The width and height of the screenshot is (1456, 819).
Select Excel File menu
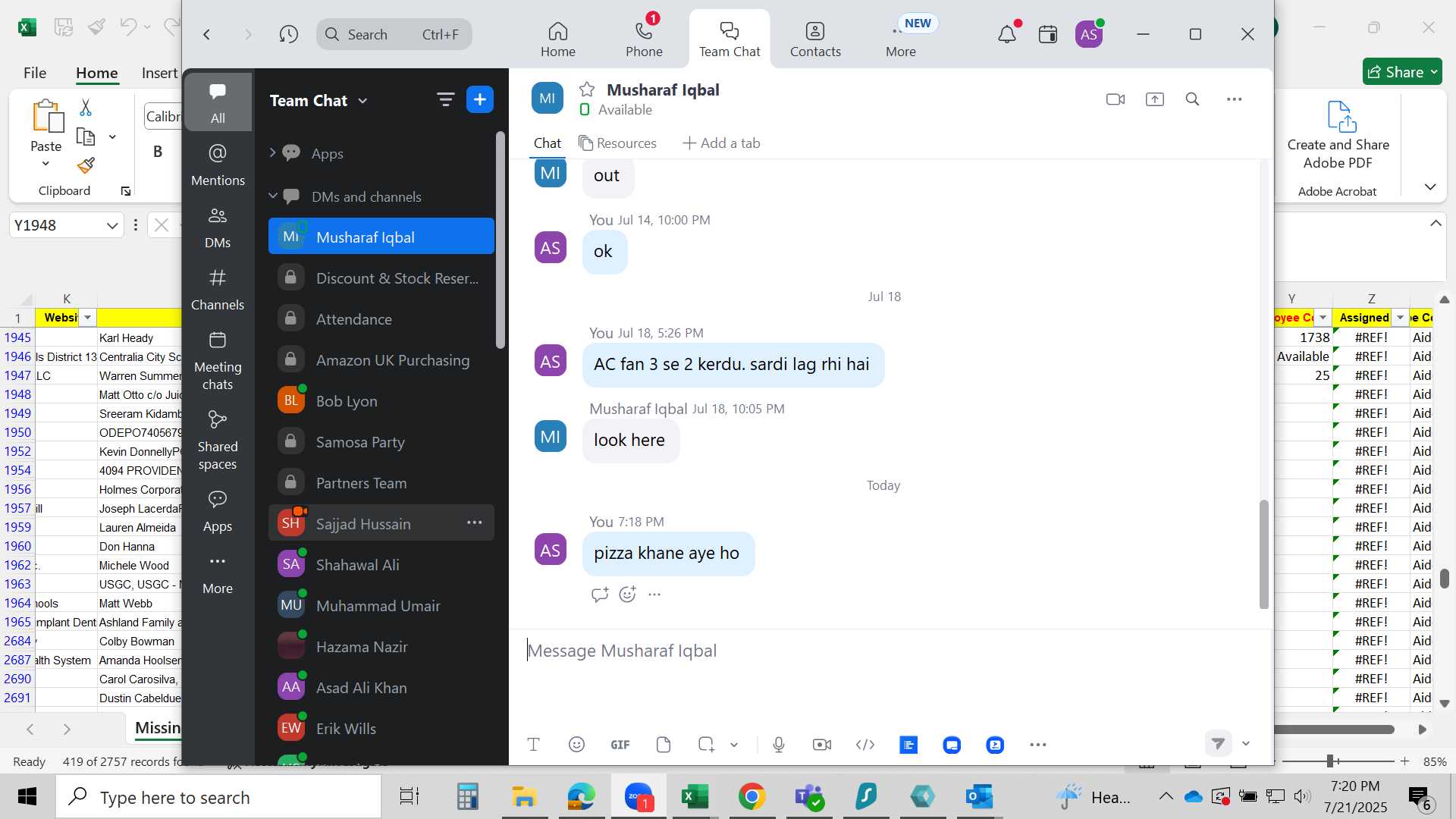[35, 73]
